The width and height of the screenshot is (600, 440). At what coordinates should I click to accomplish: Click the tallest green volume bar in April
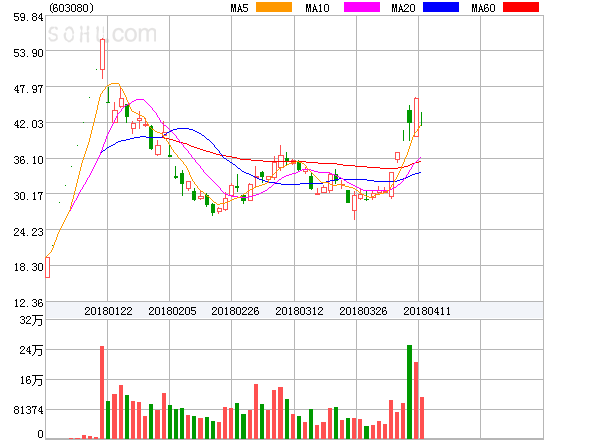coord(409,392)
